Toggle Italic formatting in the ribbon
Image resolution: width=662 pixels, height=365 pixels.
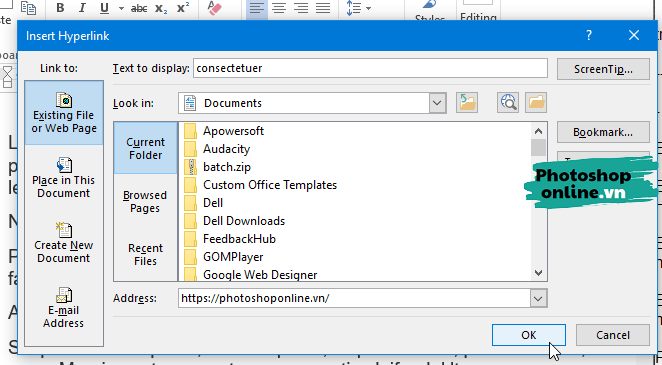pyautogui.click(x=82, y=8)
